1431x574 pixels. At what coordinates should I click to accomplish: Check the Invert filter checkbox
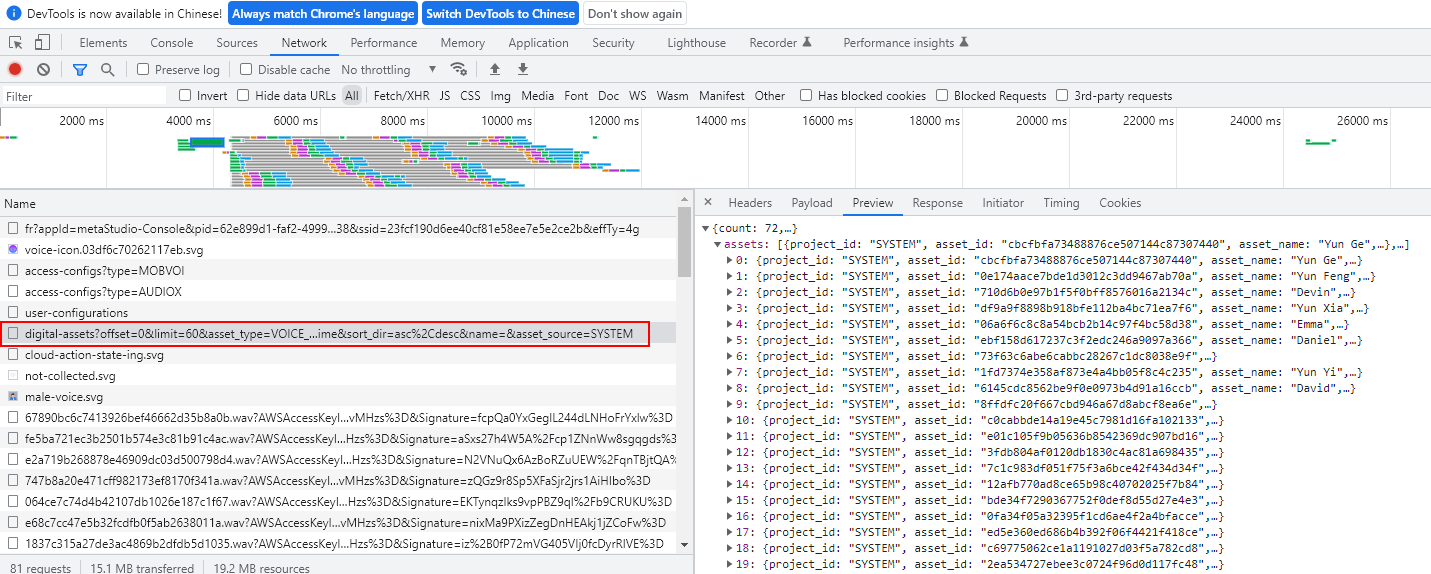click(x=185, y=95)
